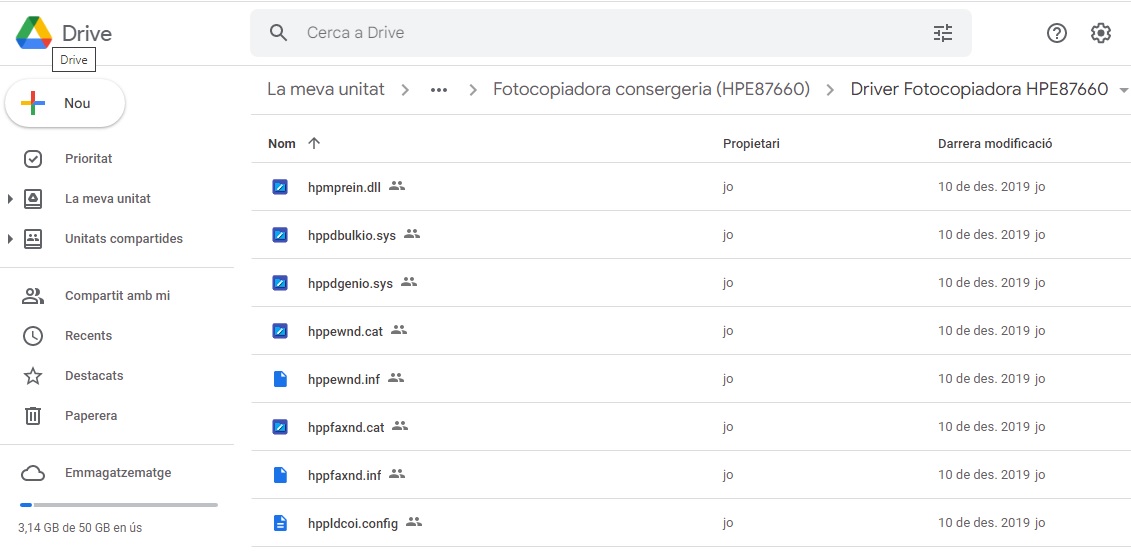The image size is (1131, 553).
Task: Click the search magnifier icon
Action: coord(278,32)
